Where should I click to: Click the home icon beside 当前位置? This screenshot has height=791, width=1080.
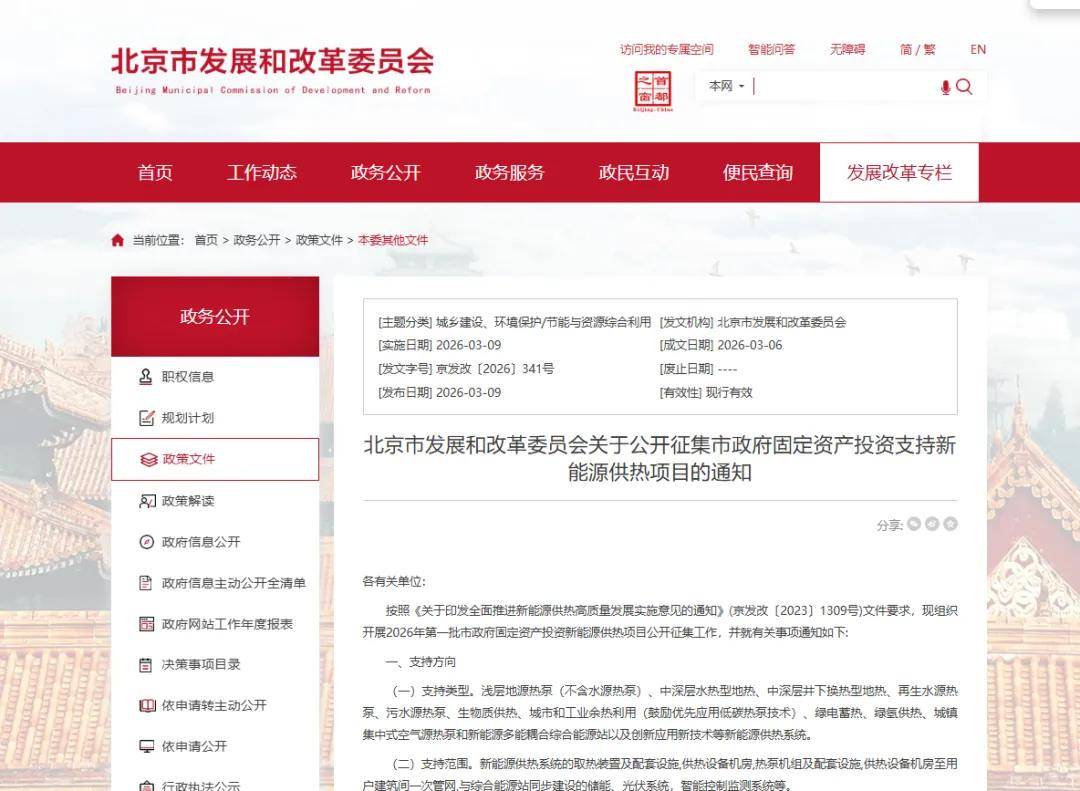coord(118,240)
